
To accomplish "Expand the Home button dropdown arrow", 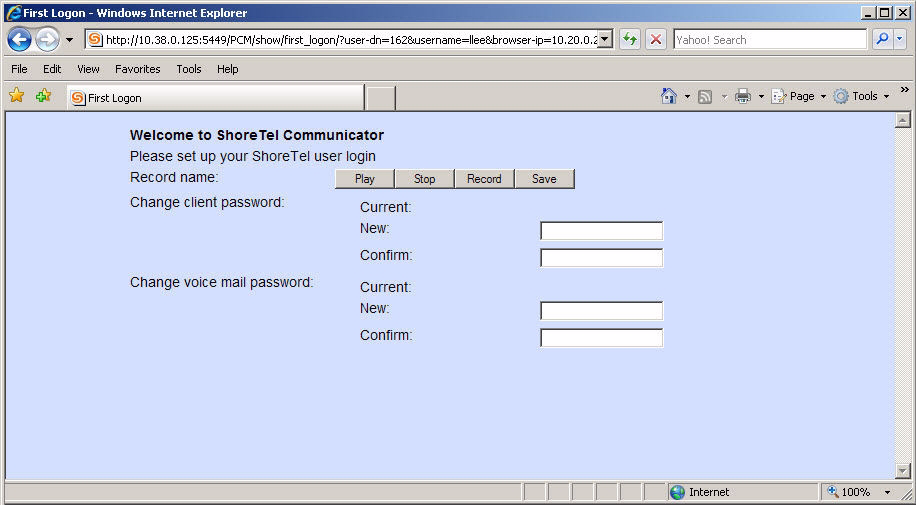I will click(687, 96).
